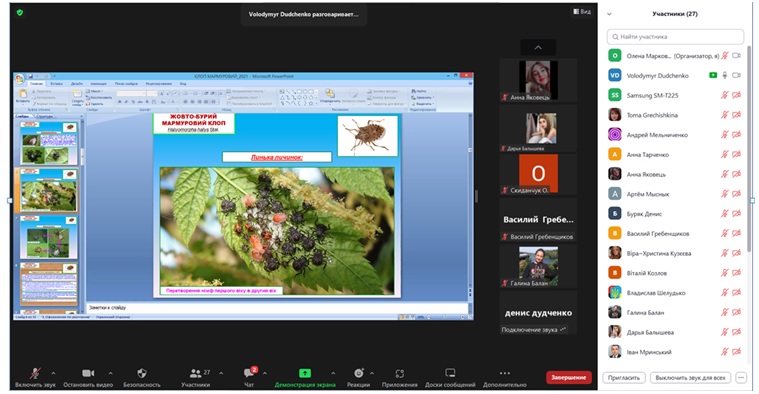Image resolution: width=759 pixels, height=394 pixels.
Task: Open the Показ слайдов ribbon tab
Action: tap(126, 84)
